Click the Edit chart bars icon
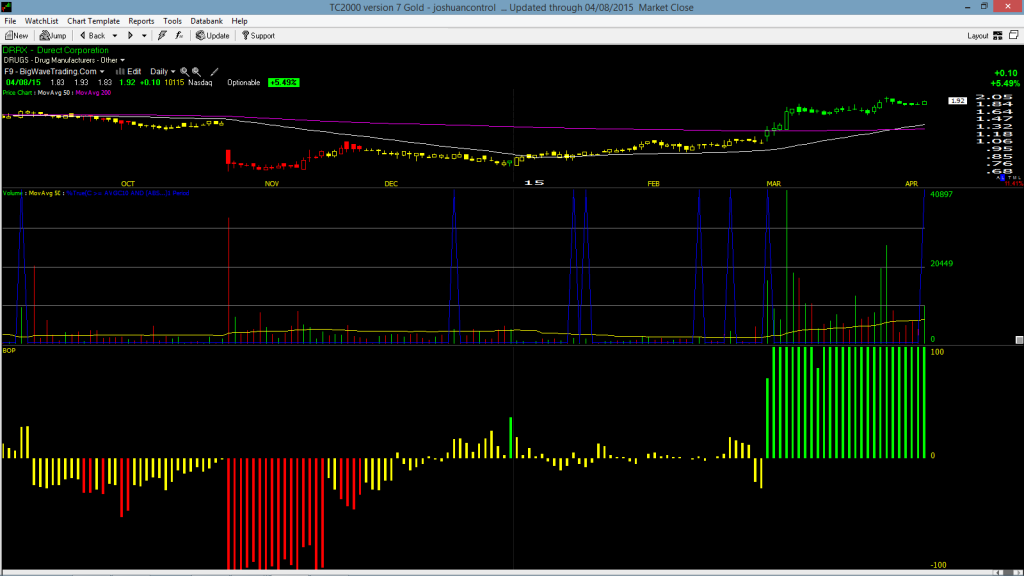 click(120, 72)
